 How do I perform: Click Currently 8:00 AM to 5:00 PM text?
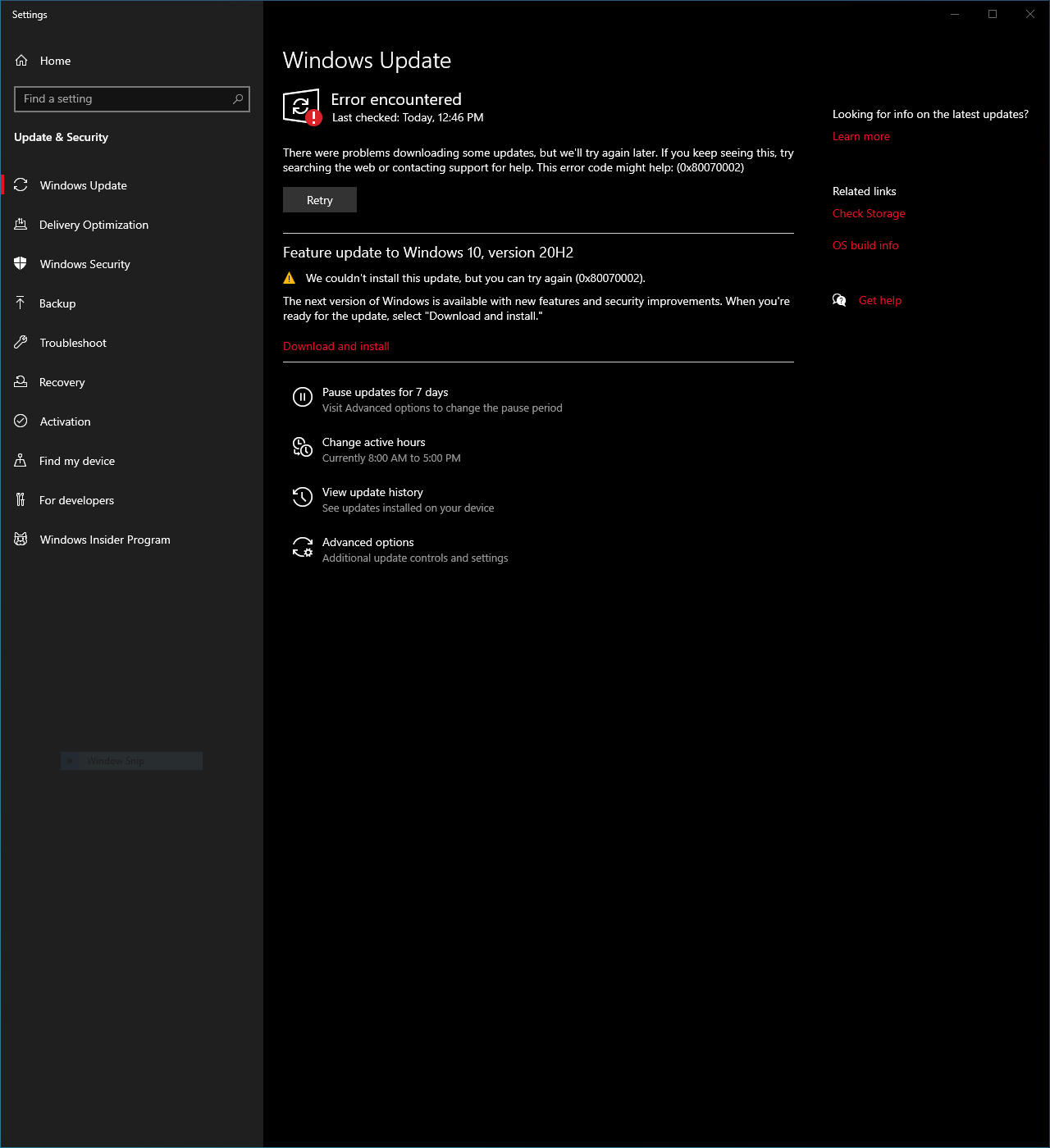[x=391, y=458]
